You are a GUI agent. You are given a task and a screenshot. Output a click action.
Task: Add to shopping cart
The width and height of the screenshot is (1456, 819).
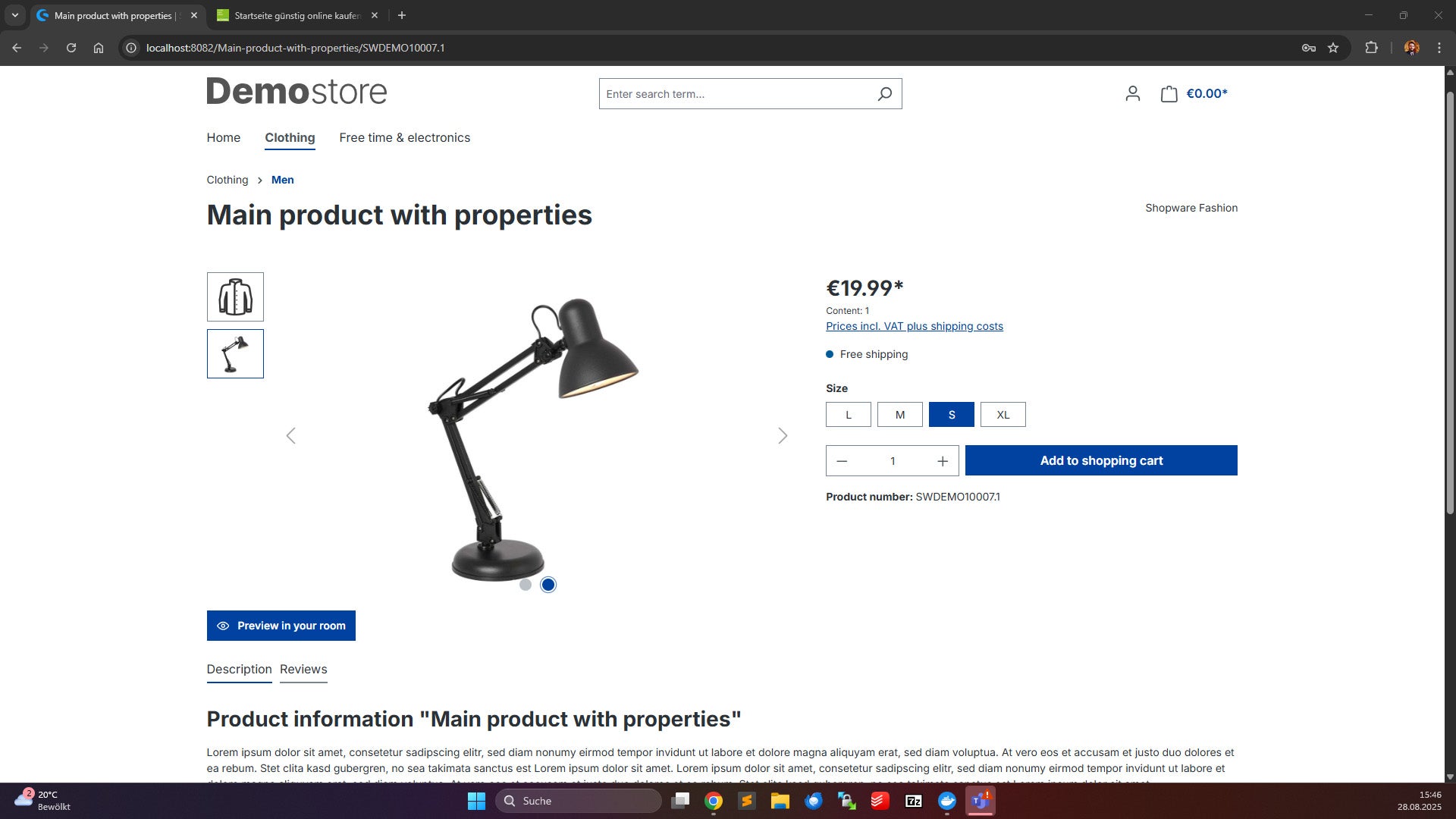(1101, 460)
